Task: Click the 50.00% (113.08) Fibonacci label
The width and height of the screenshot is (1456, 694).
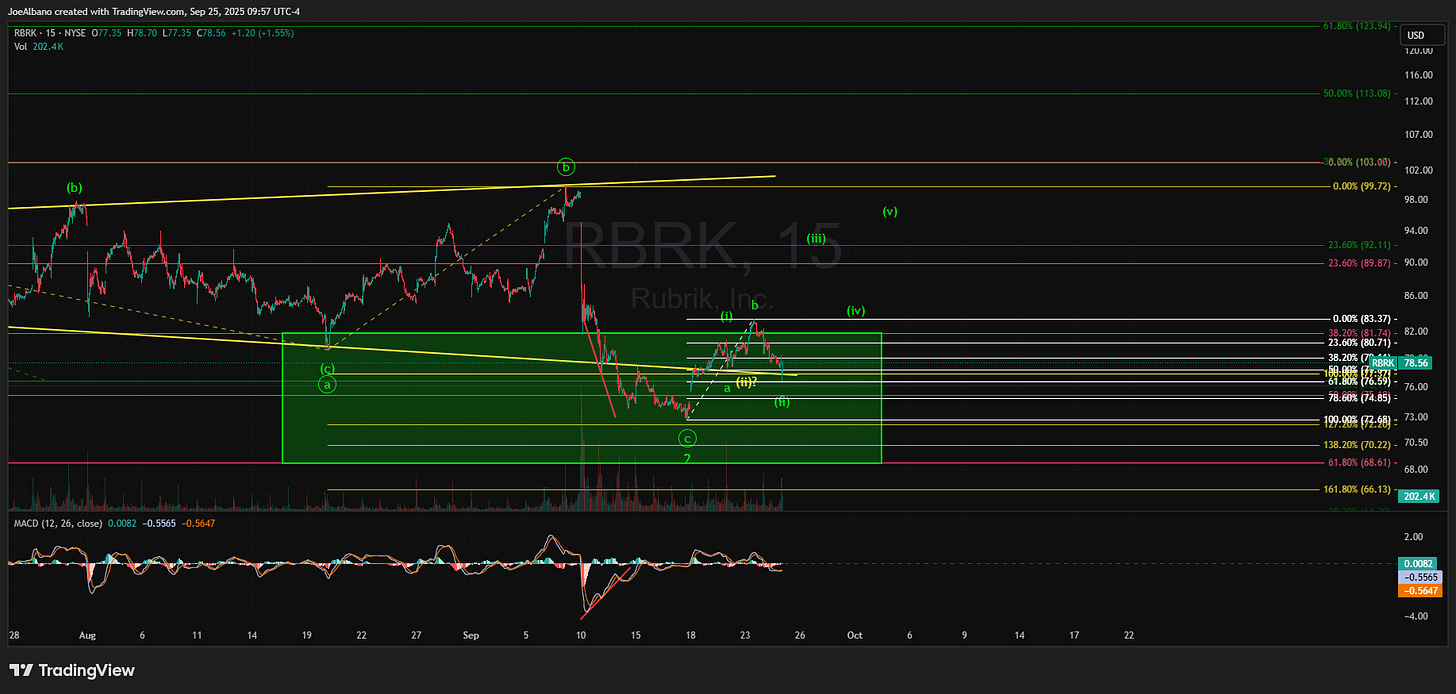Action: (x=1357, y=94)
